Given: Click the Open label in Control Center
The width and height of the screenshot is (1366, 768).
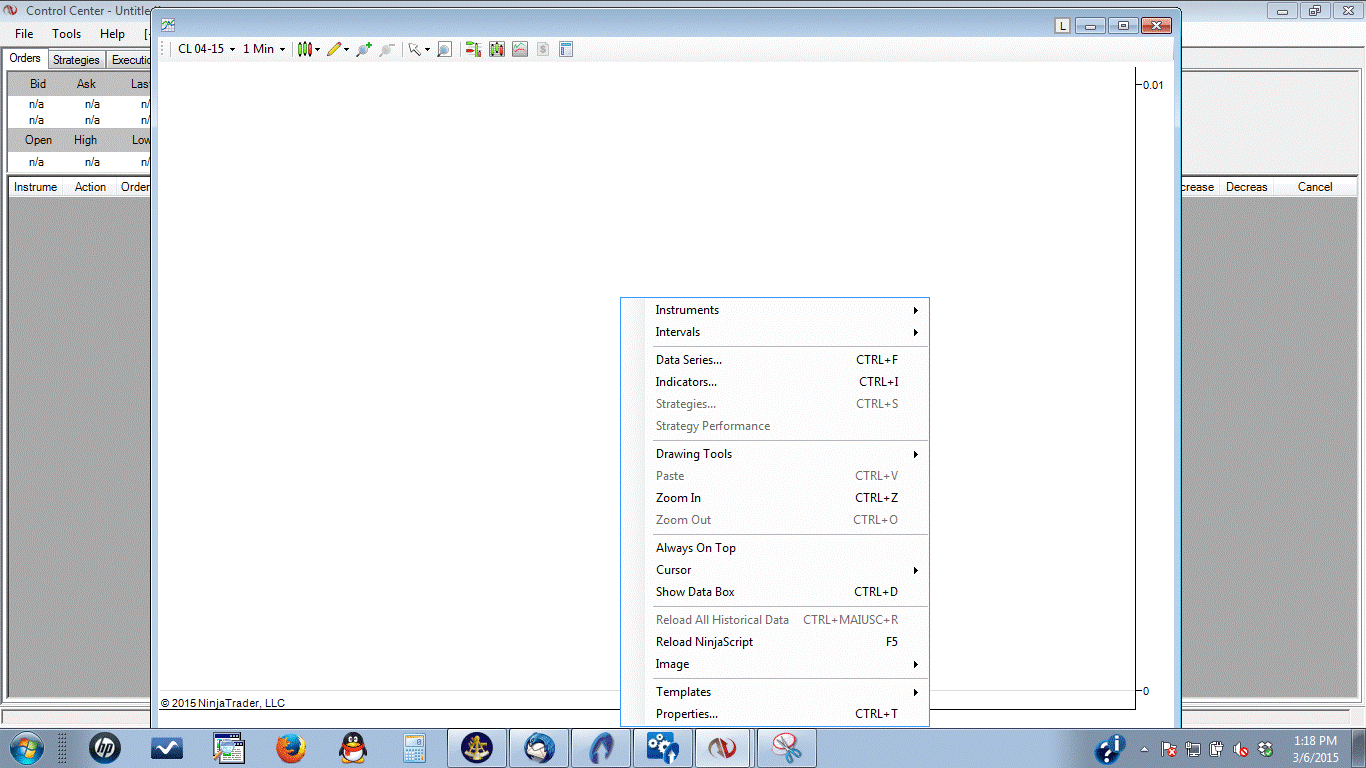Looking at the screenshot, I should 39,140.
